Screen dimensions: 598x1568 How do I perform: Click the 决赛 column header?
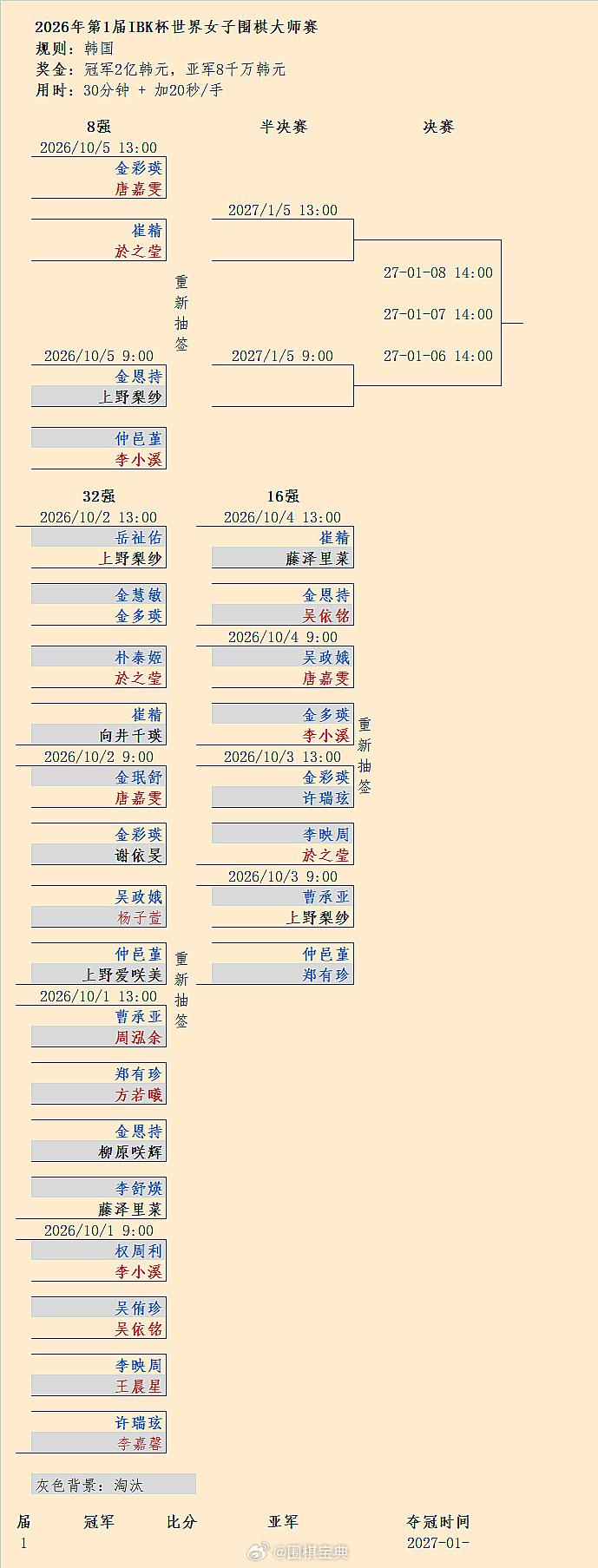click(x=438, y=127)
